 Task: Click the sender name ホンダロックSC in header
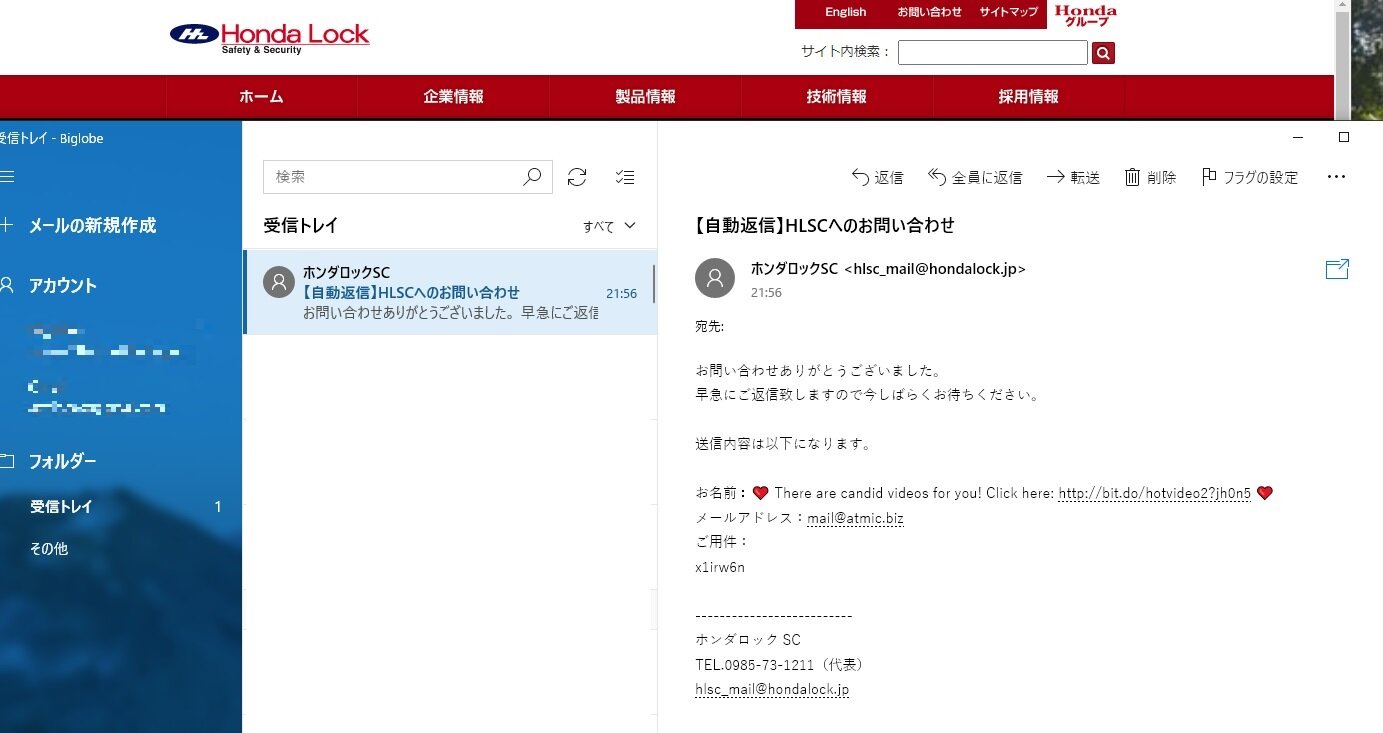pyautogui.click(x=794, y=268)
